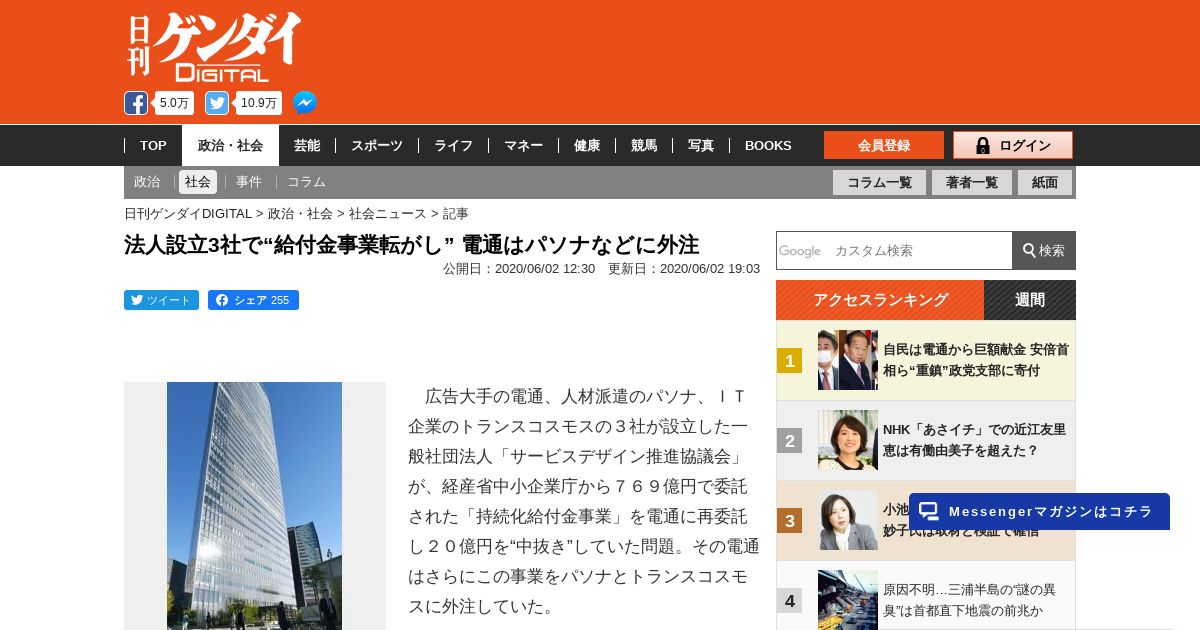This screenshot has height=630, width=1200.
Task: Open the 日刊ゲンダイ DIGITAL logo homepage
Action: (214, 47)
